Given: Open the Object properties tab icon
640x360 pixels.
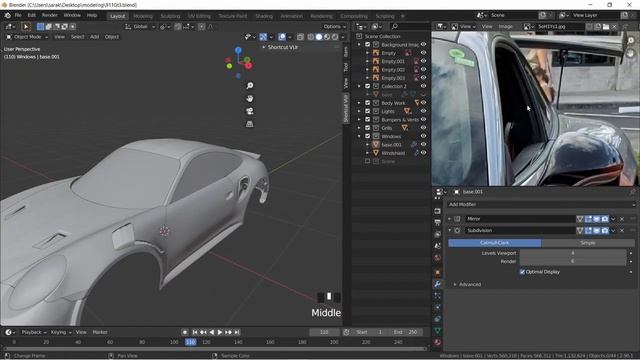Looking at the screenshot, I should pyautogui.click(x=438, y=272).
